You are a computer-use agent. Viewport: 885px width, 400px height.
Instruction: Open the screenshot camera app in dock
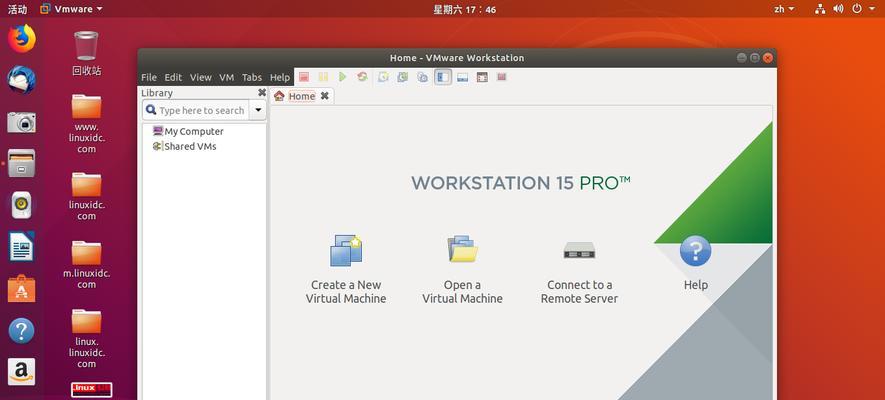21,122
